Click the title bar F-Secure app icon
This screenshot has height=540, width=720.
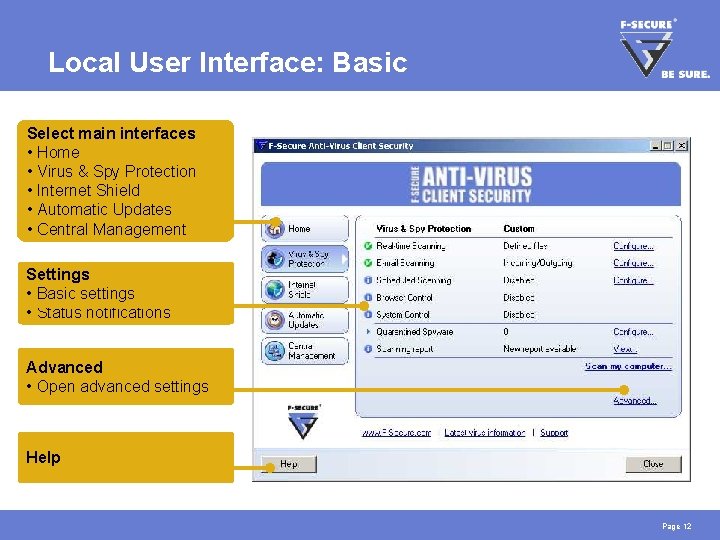[262, 146]
